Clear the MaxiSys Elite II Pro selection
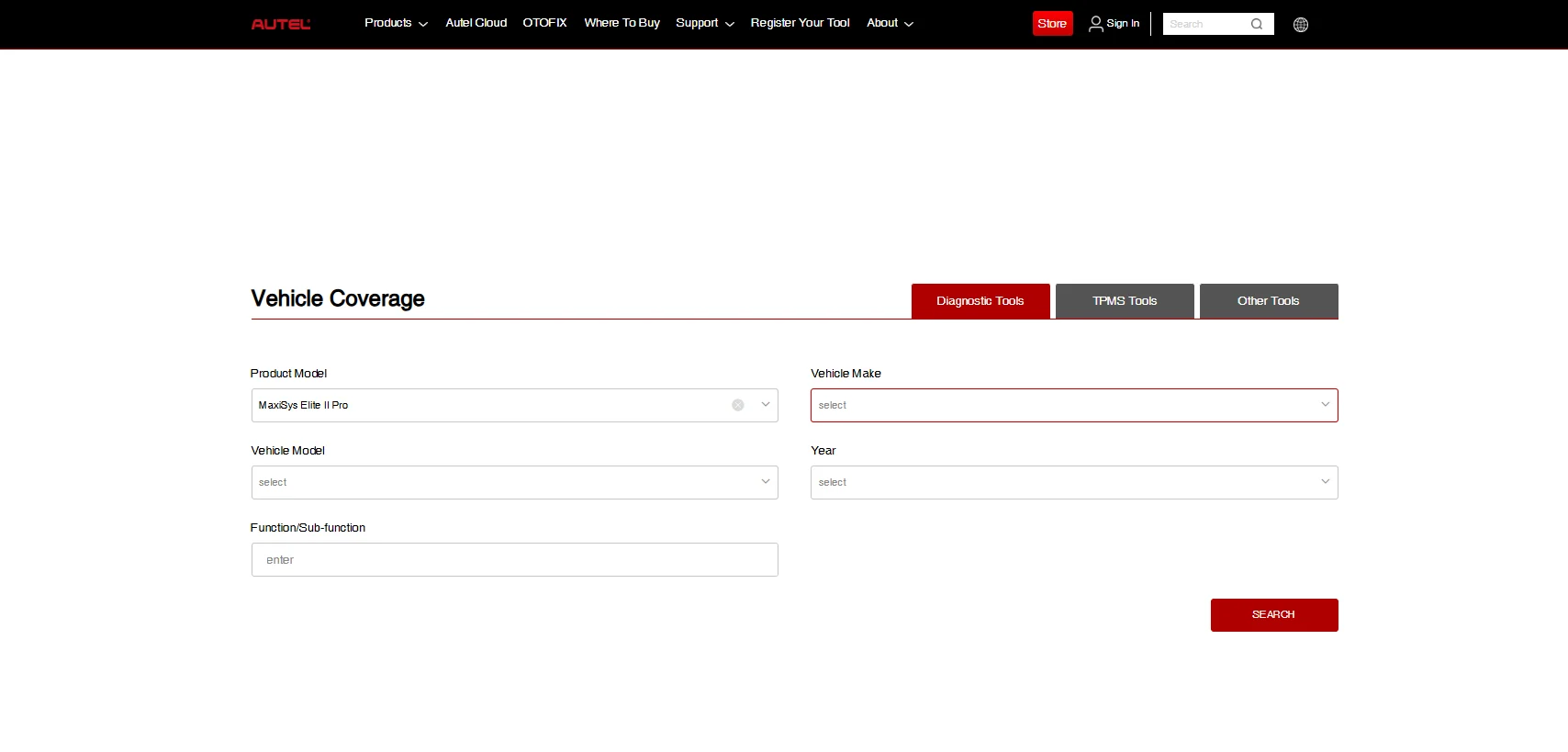The height and width of the screenshot is (752, 1568). [x=738, y=405]
